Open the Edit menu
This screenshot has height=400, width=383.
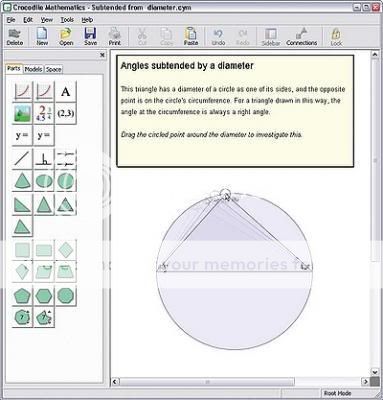pos(28,20)
